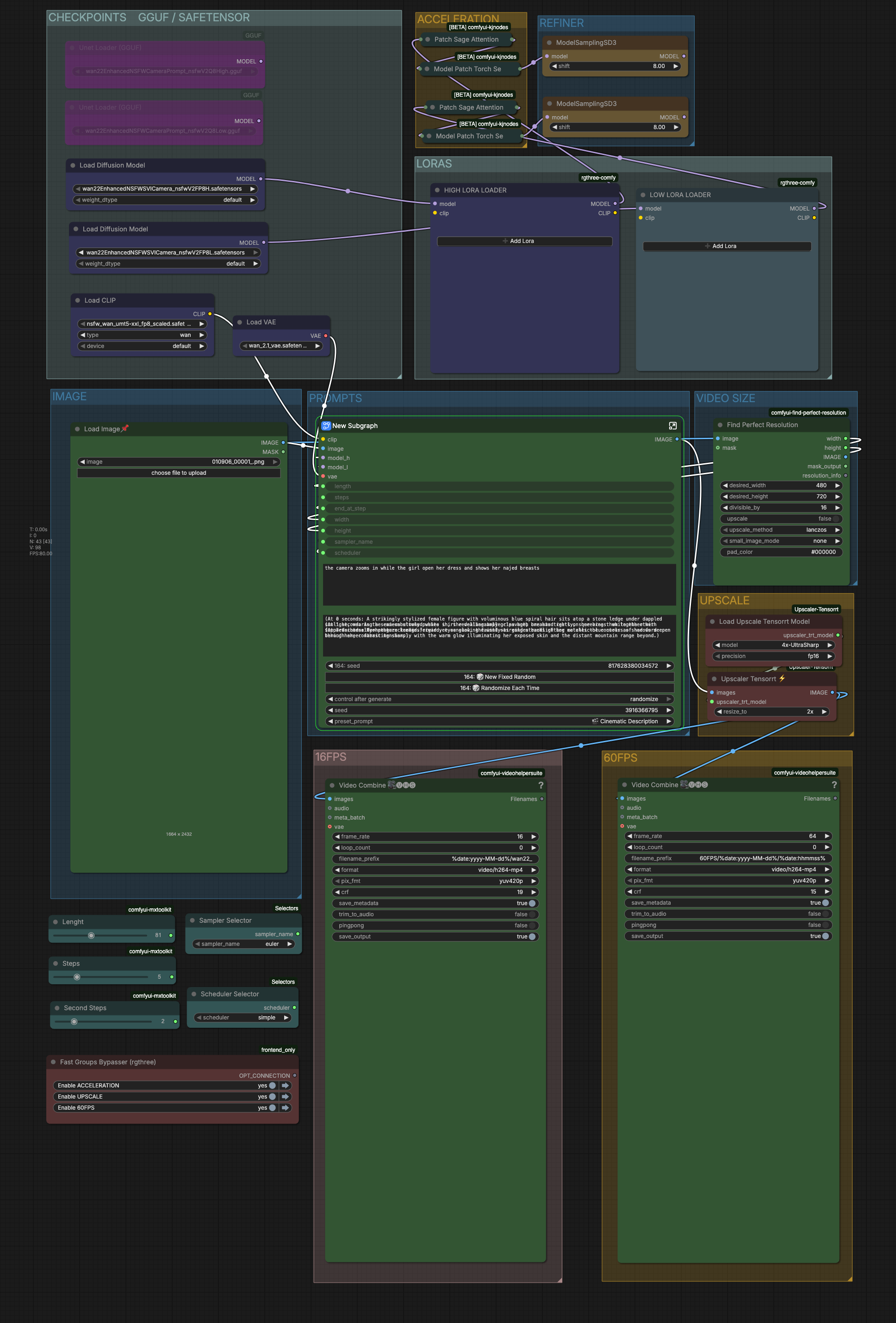
Task: Jump to 60FPS group via arrow icon
Action: tap(286, 1108)
